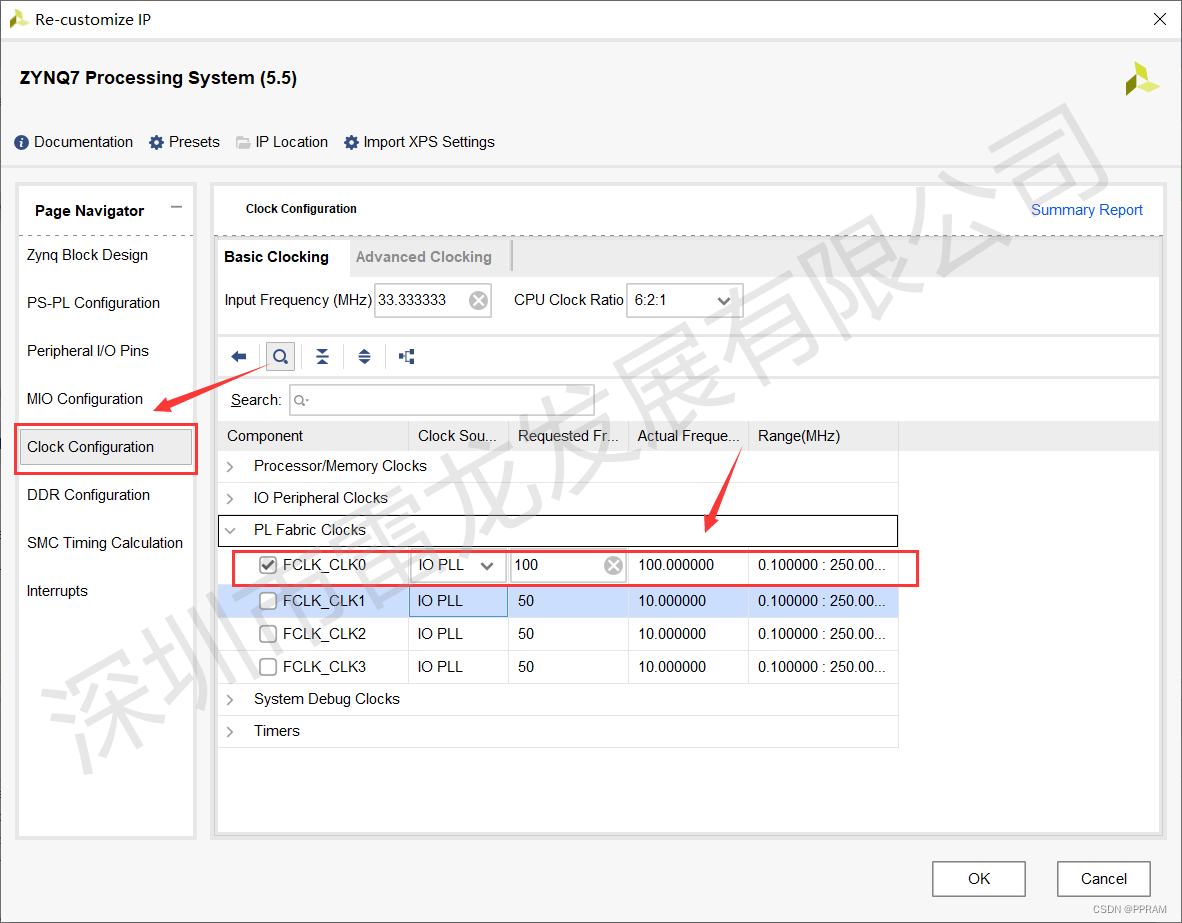Click the Expand All toolbar icon

coord(364,357)
